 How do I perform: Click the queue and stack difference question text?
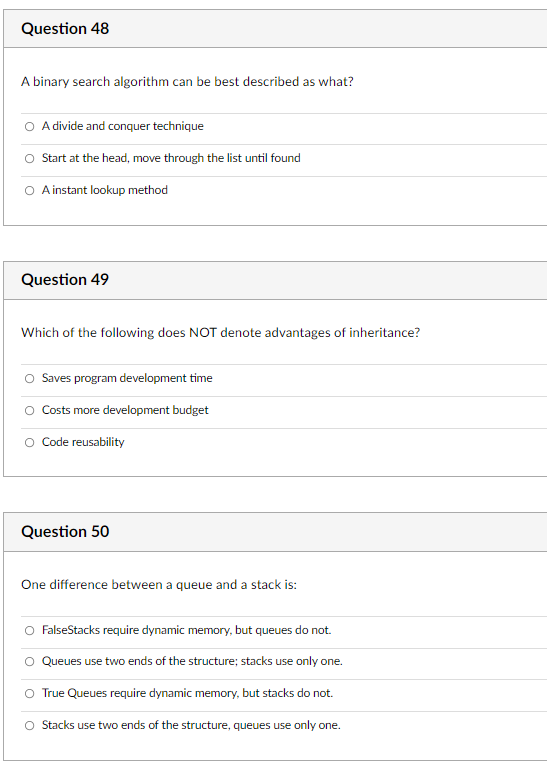(x=159, y=585)
